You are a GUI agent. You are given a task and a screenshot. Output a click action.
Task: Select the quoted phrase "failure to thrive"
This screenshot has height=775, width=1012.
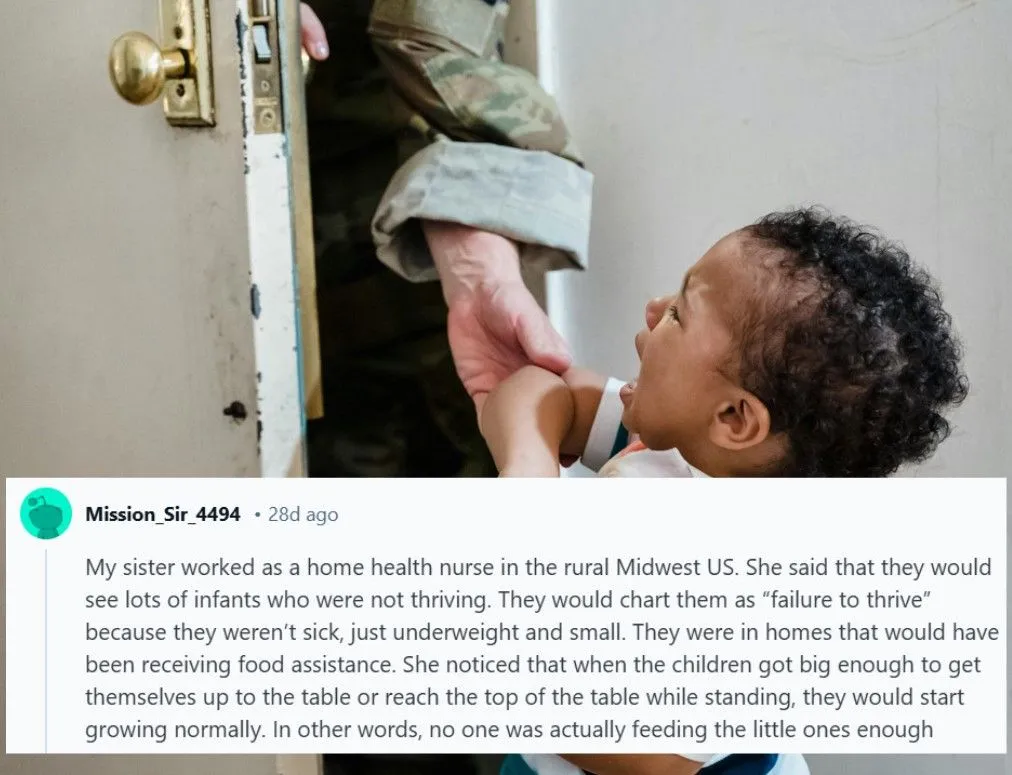(847, 599)
